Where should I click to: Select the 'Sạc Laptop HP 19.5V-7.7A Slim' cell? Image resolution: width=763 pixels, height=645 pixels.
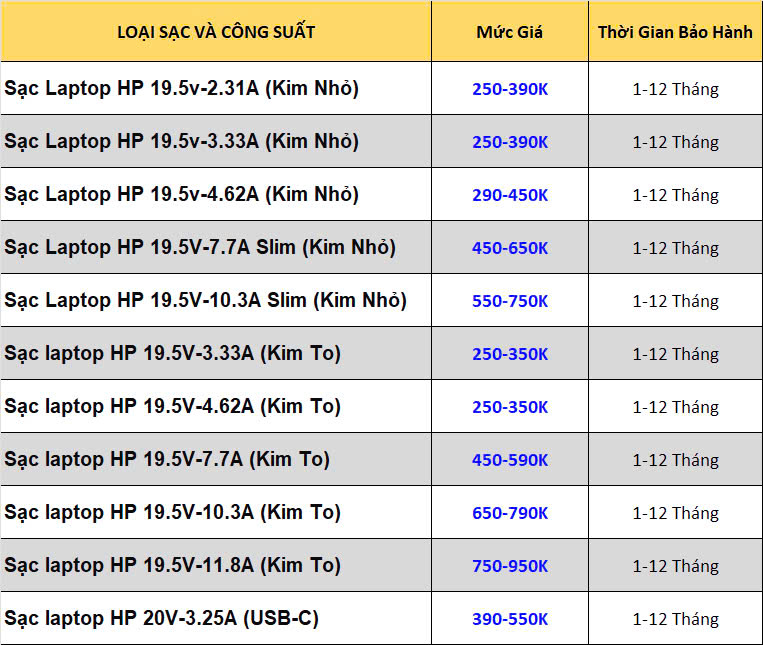216,248
